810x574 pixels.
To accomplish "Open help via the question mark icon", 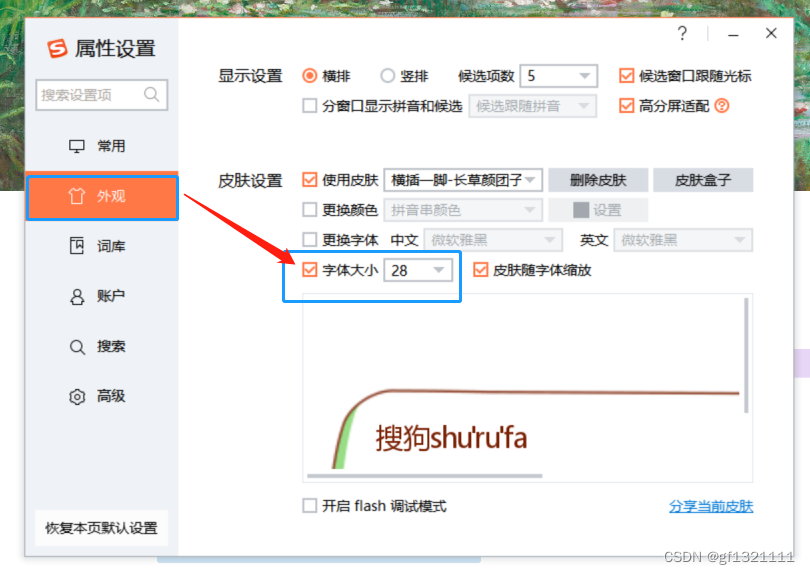I will pos(682,34).
